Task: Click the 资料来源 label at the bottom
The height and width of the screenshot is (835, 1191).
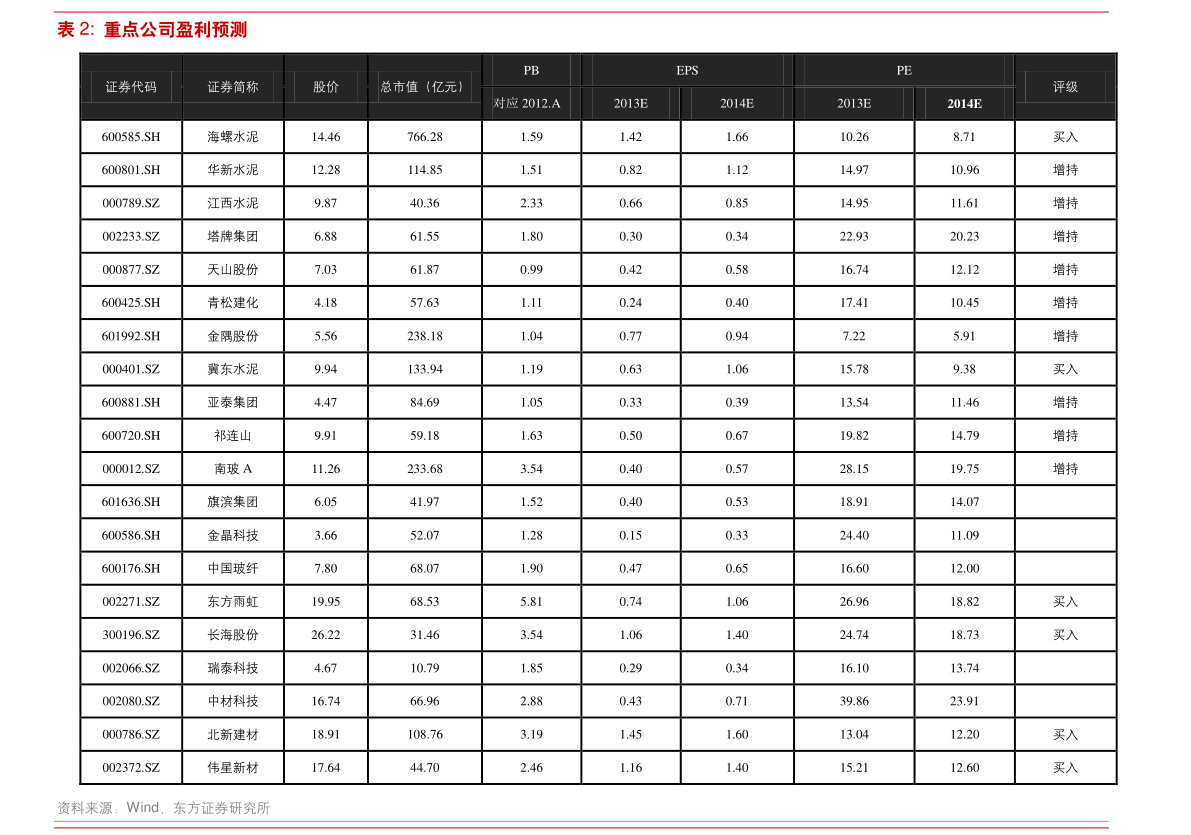Action: pyautogui.click(x=85, y=807)
